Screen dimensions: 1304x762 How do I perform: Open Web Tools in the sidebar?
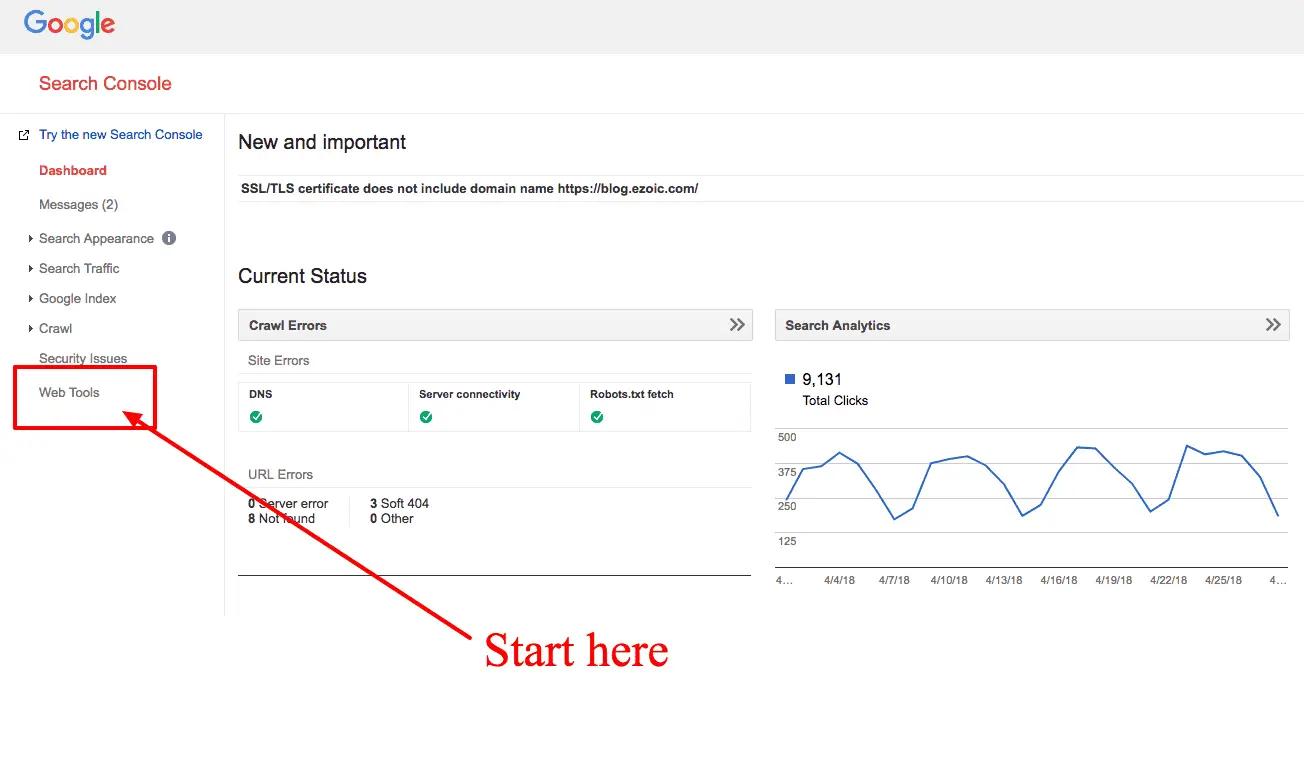[x=69, y=392]
